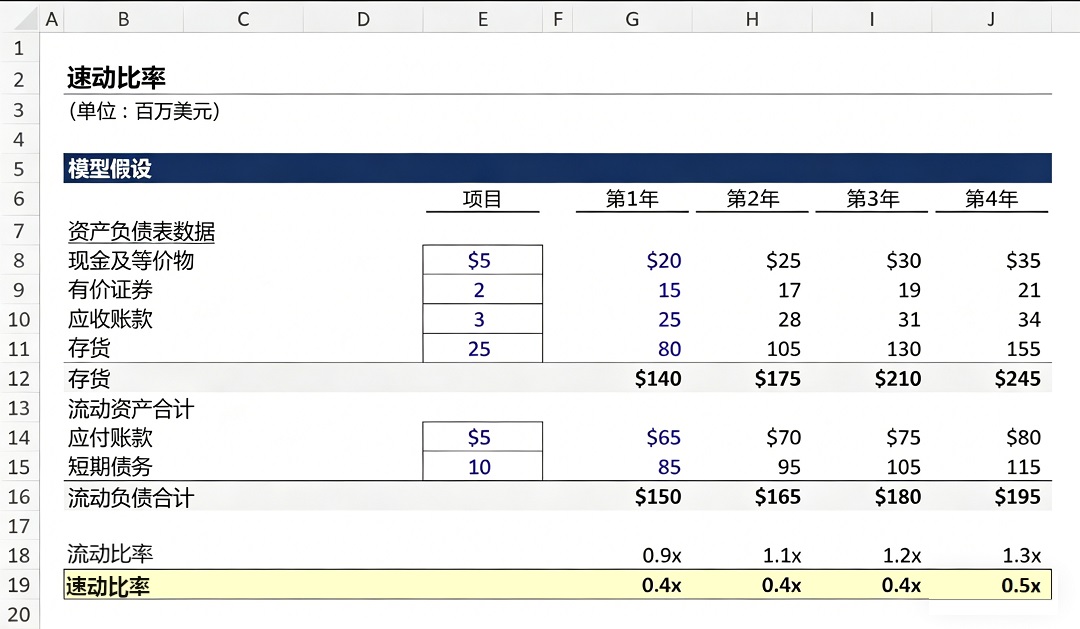Click the input cell with value 3

coord(483,320)
